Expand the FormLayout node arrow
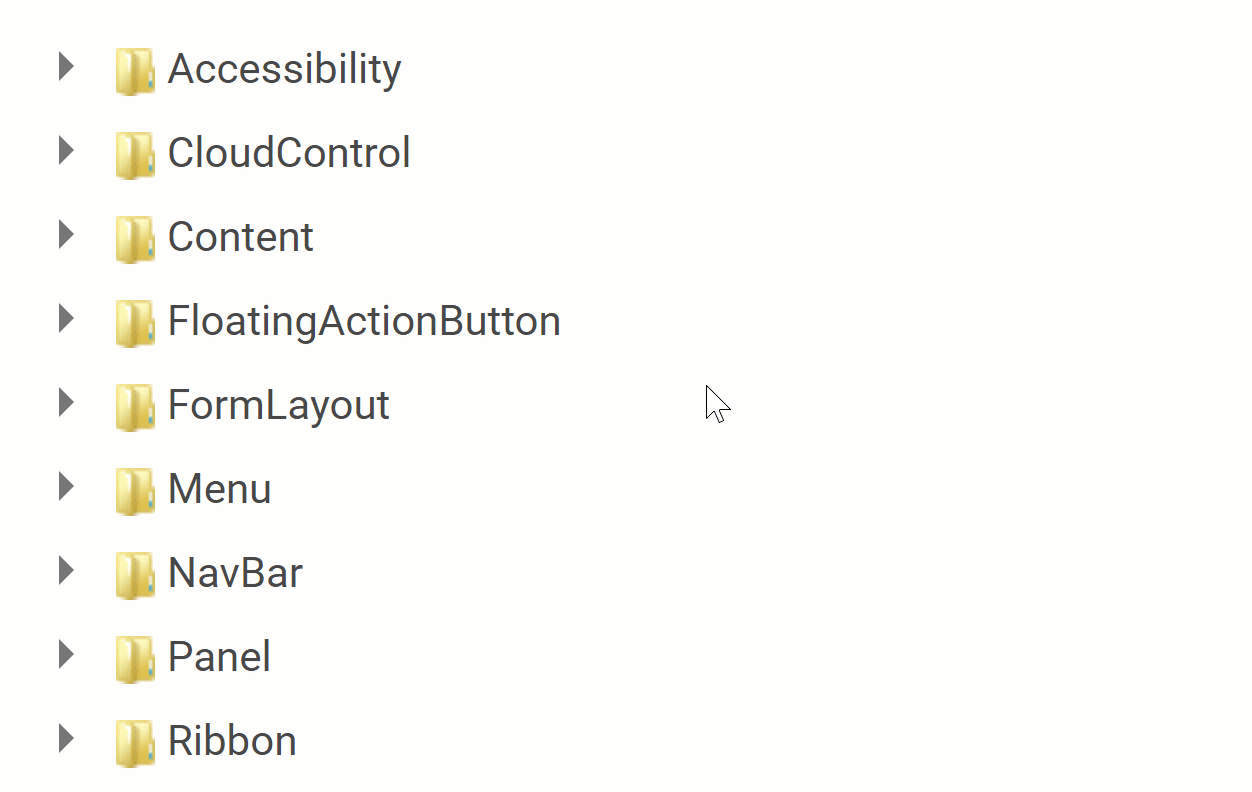 pyautogui.click(x=66, y=403)
